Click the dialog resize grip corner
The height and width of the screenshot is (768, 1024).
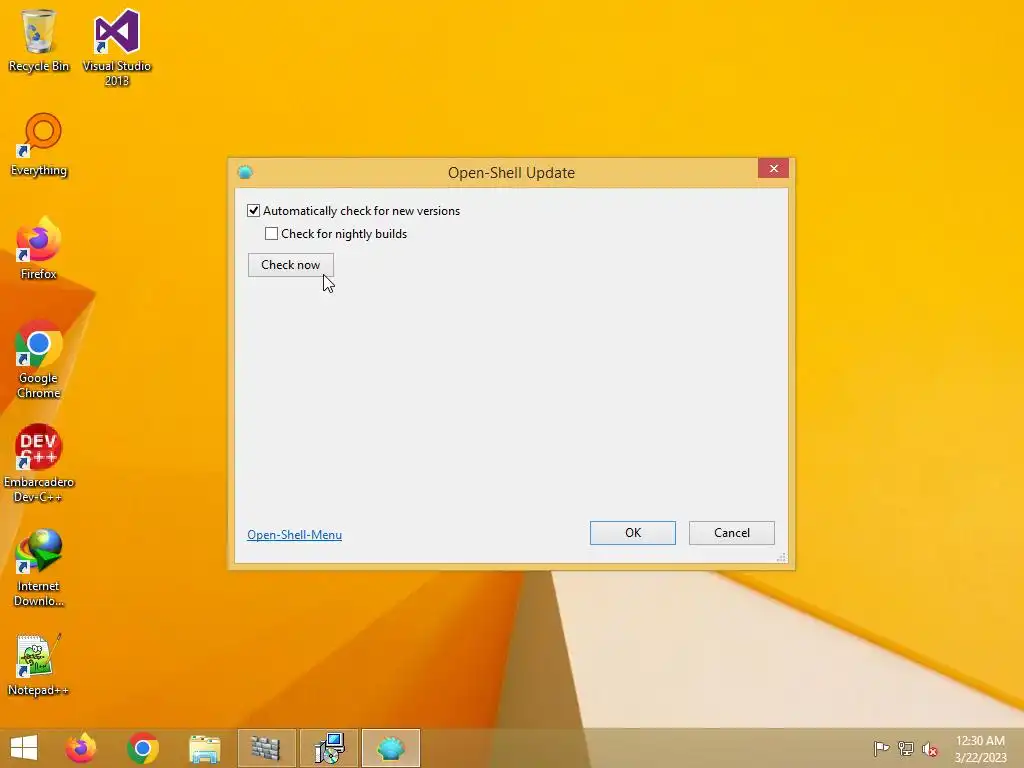click(781, 556)
